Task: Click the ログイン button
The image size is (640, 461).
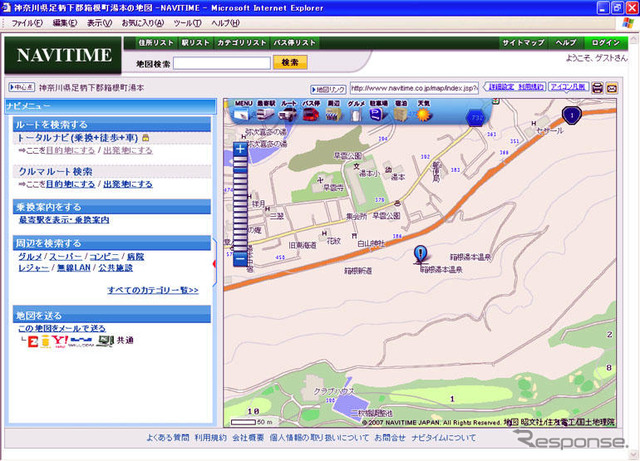Action: pos(606,42)
